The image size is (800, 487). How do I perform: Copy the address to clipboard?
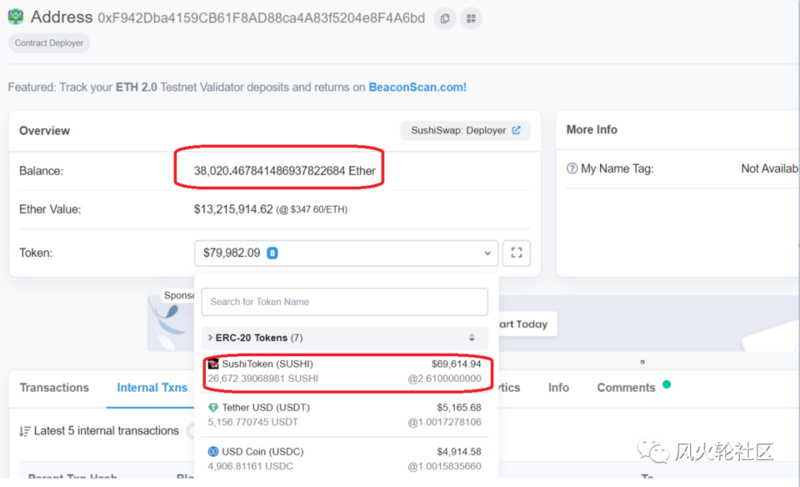click(x=444, y=18)
